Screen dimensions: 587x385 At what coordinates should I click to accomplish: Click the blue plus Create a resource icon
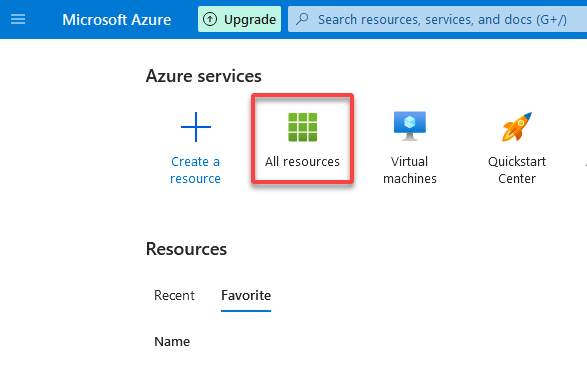pos(196,127)
